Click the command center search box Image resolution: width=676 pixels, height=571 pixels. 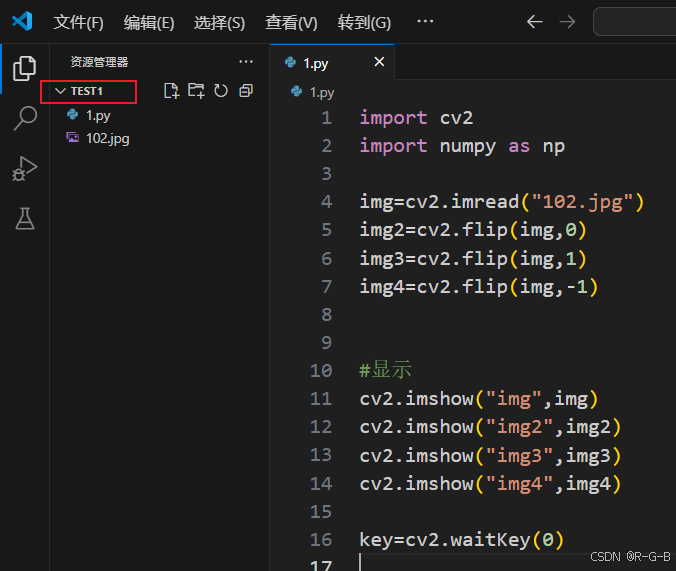635,22
